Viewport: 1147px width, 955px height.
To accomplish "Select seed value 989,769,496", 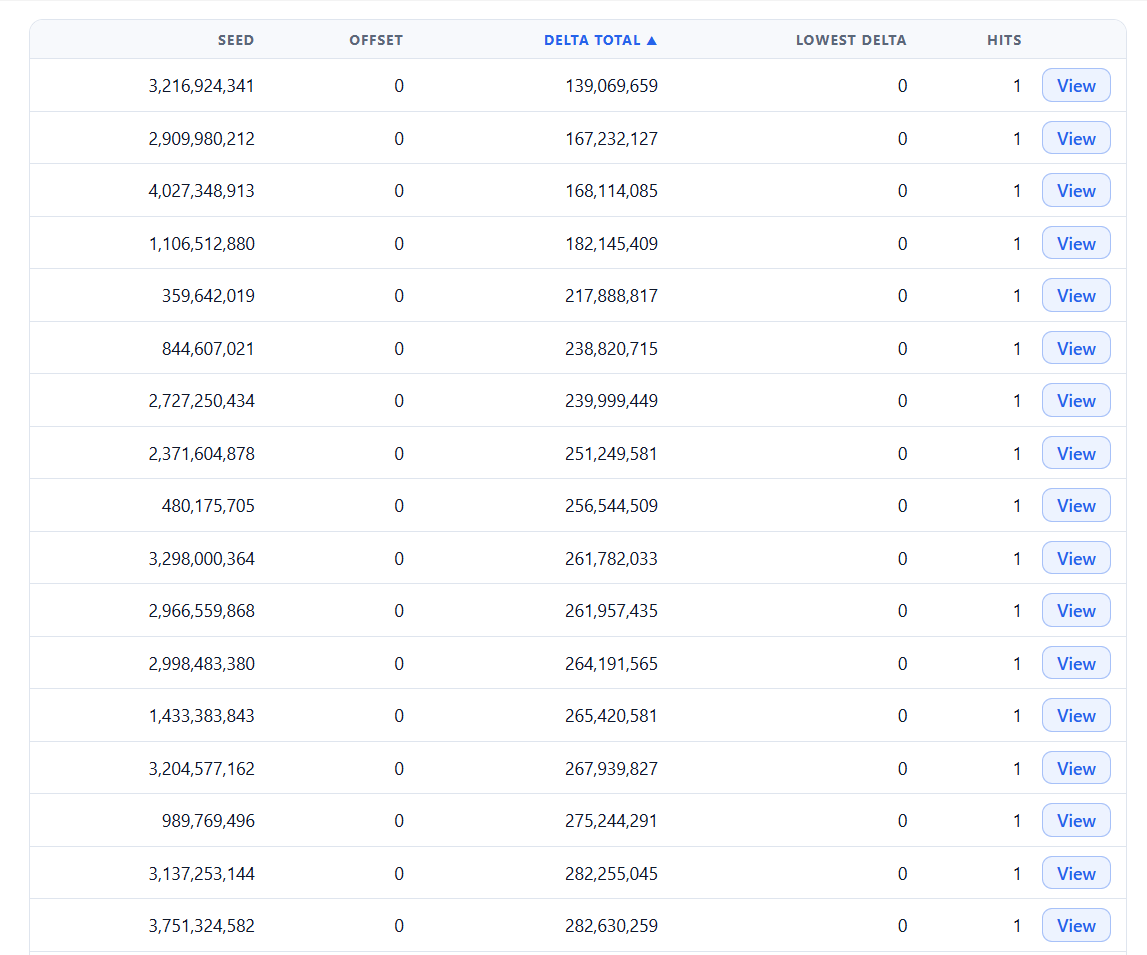I will point(208,820).
